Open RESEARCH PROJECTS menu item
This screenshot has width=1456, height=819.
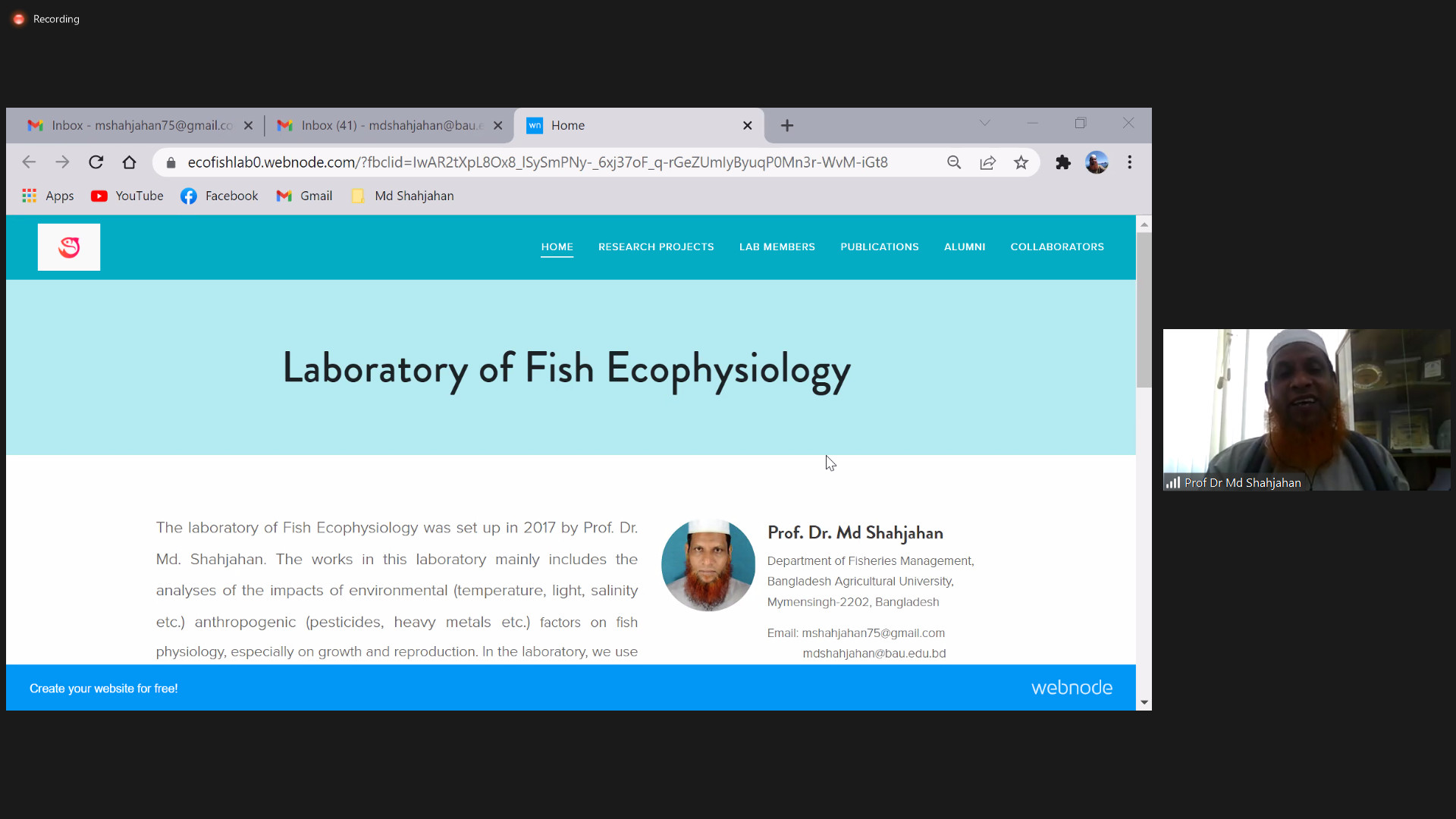(656, 247)
